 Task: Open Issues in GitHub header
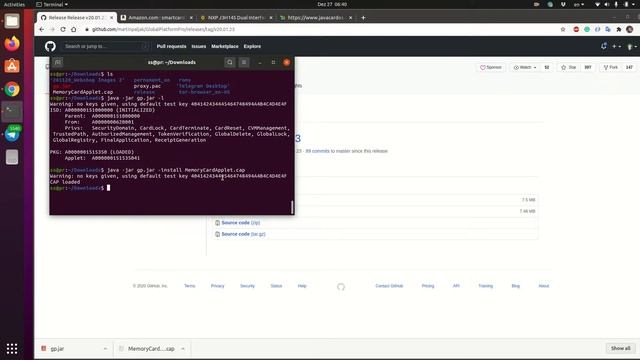[199, 47]
